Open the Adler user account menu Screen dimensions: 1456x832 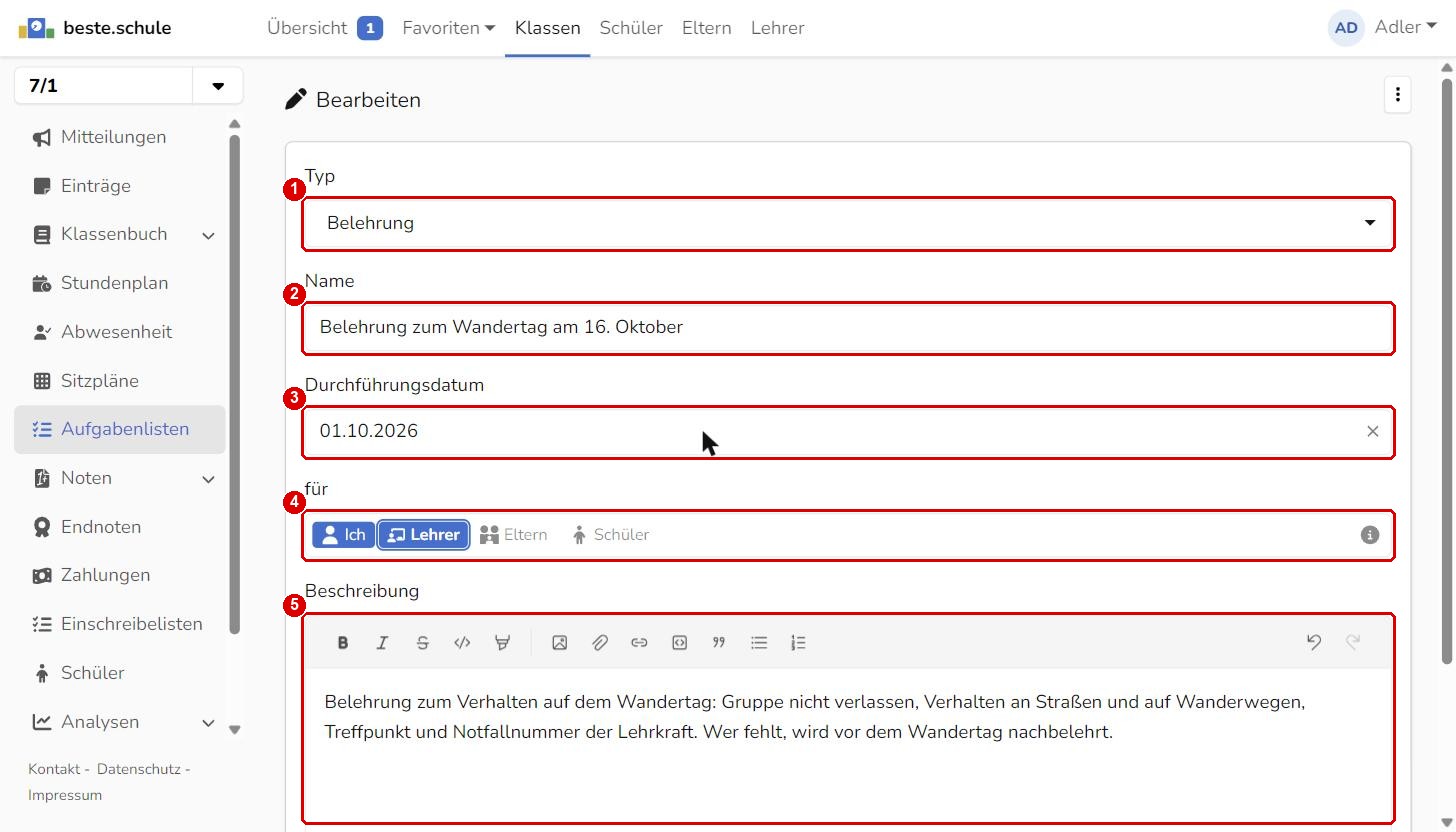click(1382, 27)
